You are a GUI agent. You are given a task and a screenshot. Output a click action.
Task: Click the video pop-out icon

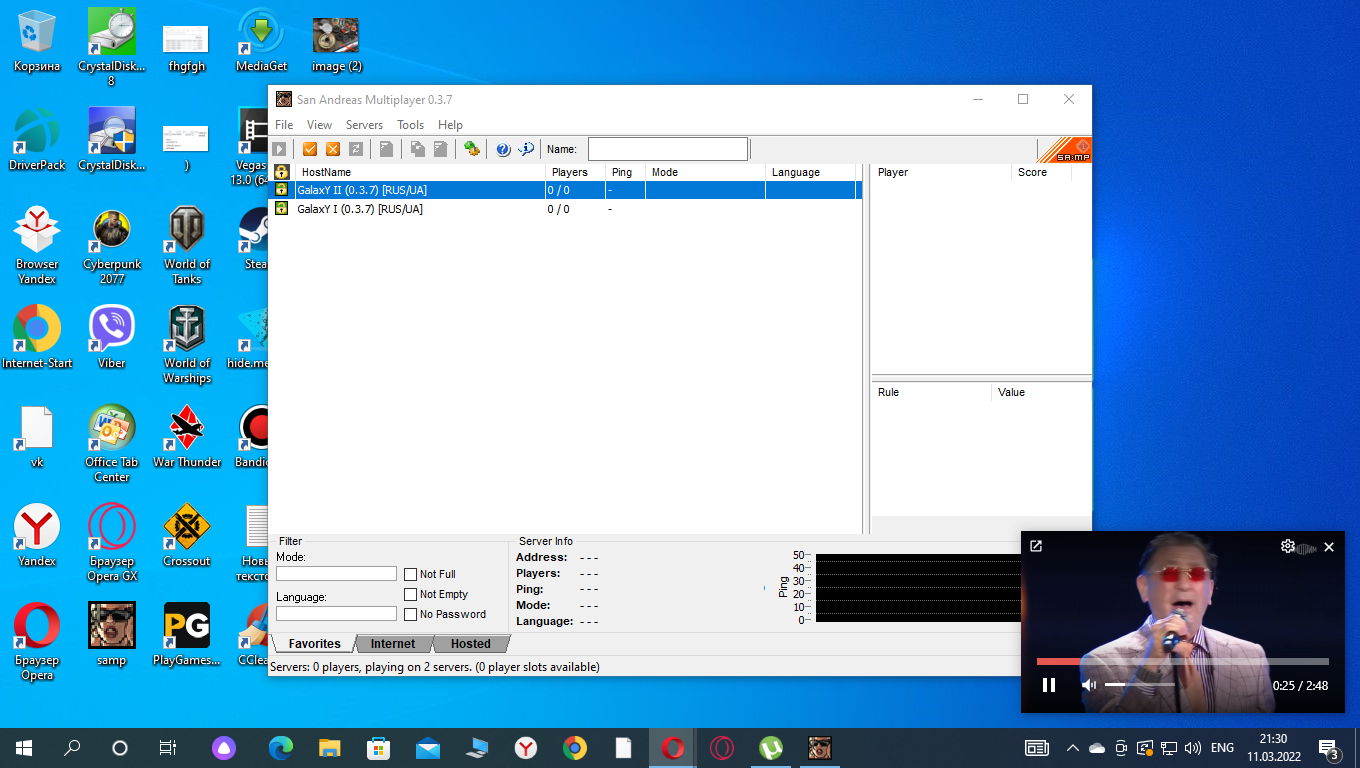click(x=1036, y=546)
